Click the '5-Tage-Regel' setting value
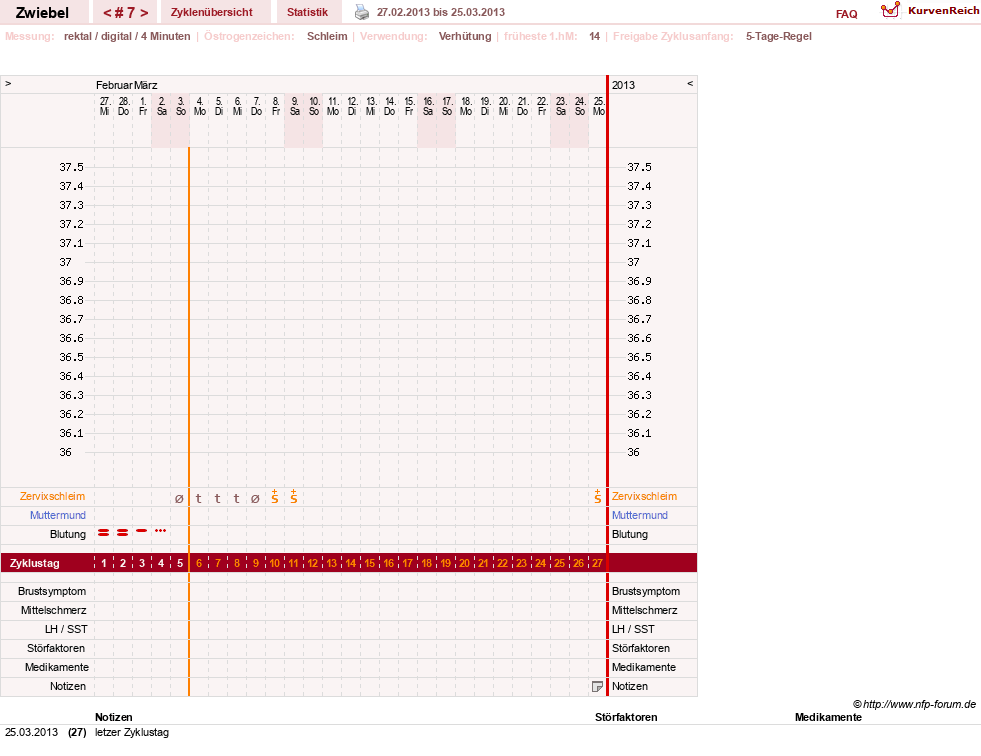Viewport: 981px width, 756px height. coord(778,36)
